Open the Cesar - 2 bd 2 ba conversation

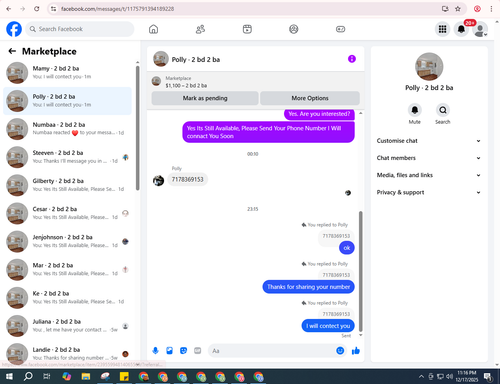[68, 213]
